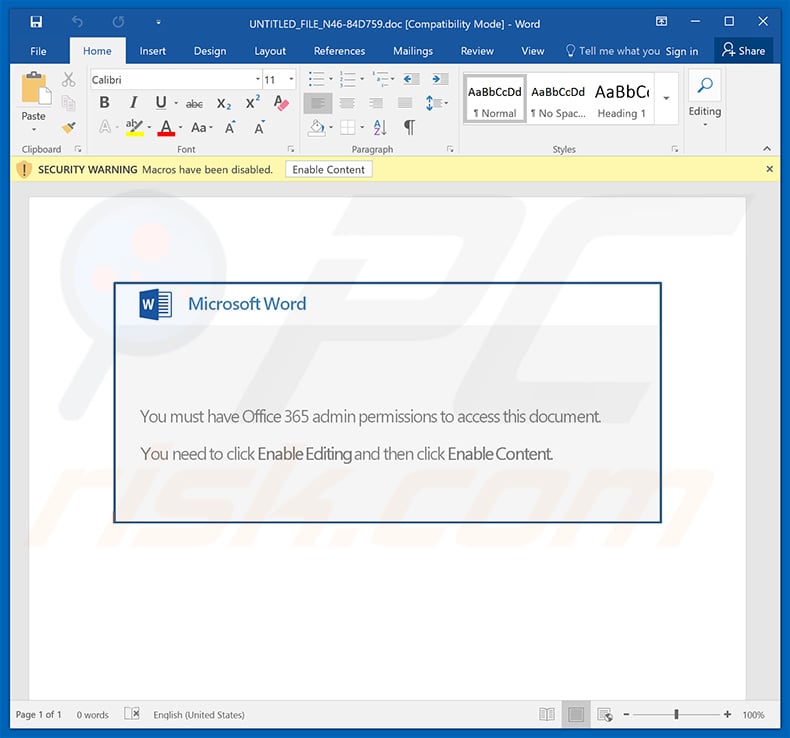The width and height of the screenshot is (790, 738).
Task: Open the File menu
Action: click(38, 51)
